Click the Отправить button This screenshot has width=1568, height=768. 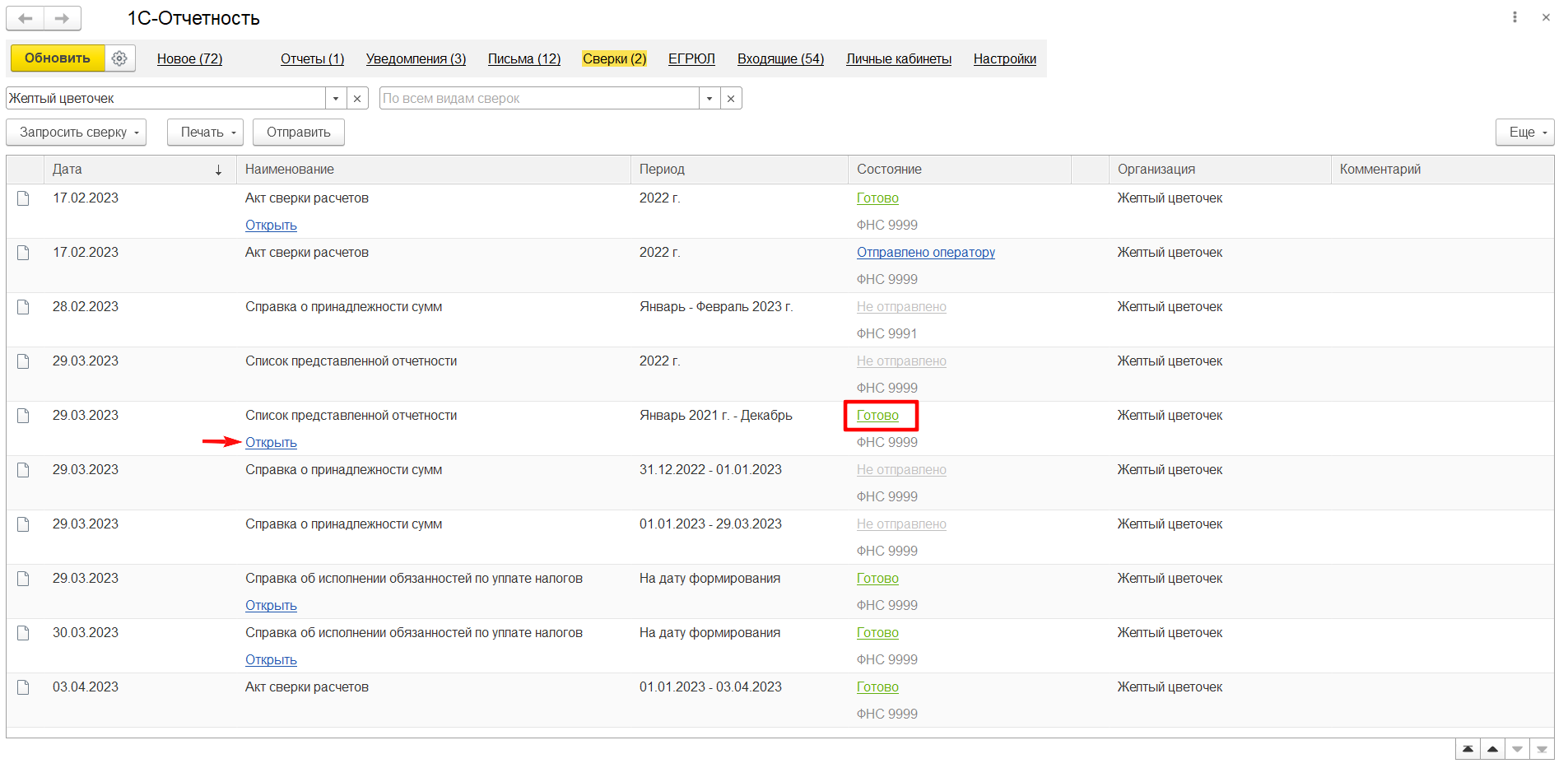tap(299, 133)
